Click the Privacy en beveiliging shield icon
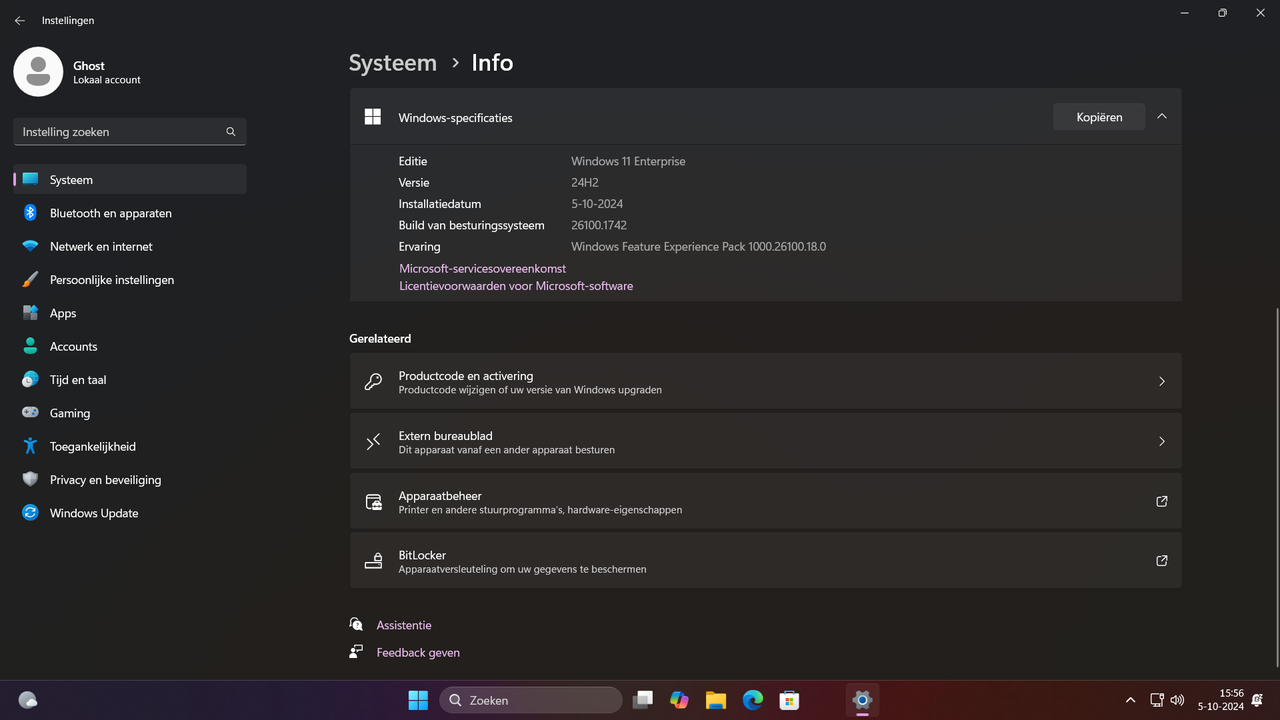The width and height of the screenshot is (1280, 720). click(x=31, y=480)
